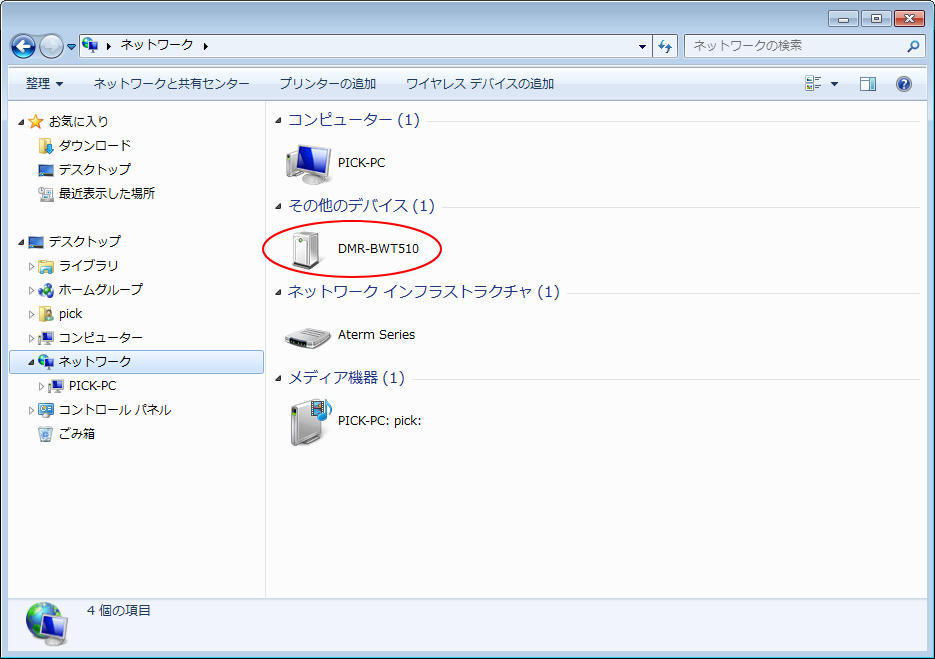
Task: Click the メディア機器 (1) group header
Action: 346,378
